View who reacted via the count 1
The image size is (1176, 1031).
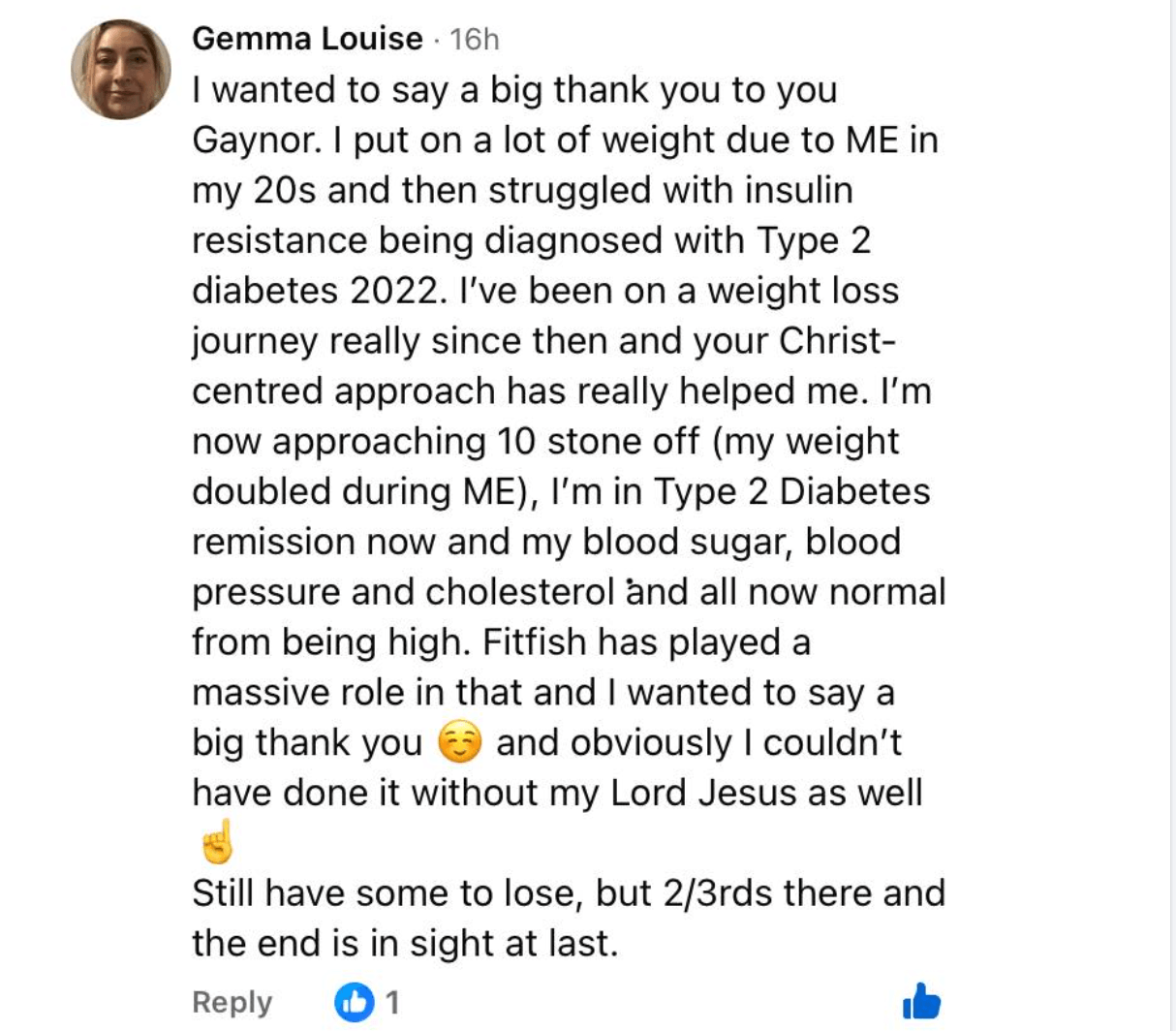coord(392,1002)
